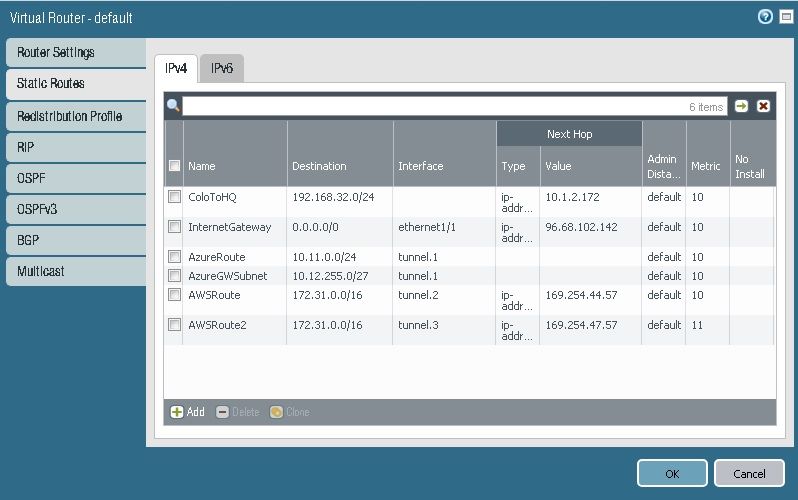The width and height of the screenshot is (798, 500).
Task: Open the BGP section
Action: tap(76, 240)
